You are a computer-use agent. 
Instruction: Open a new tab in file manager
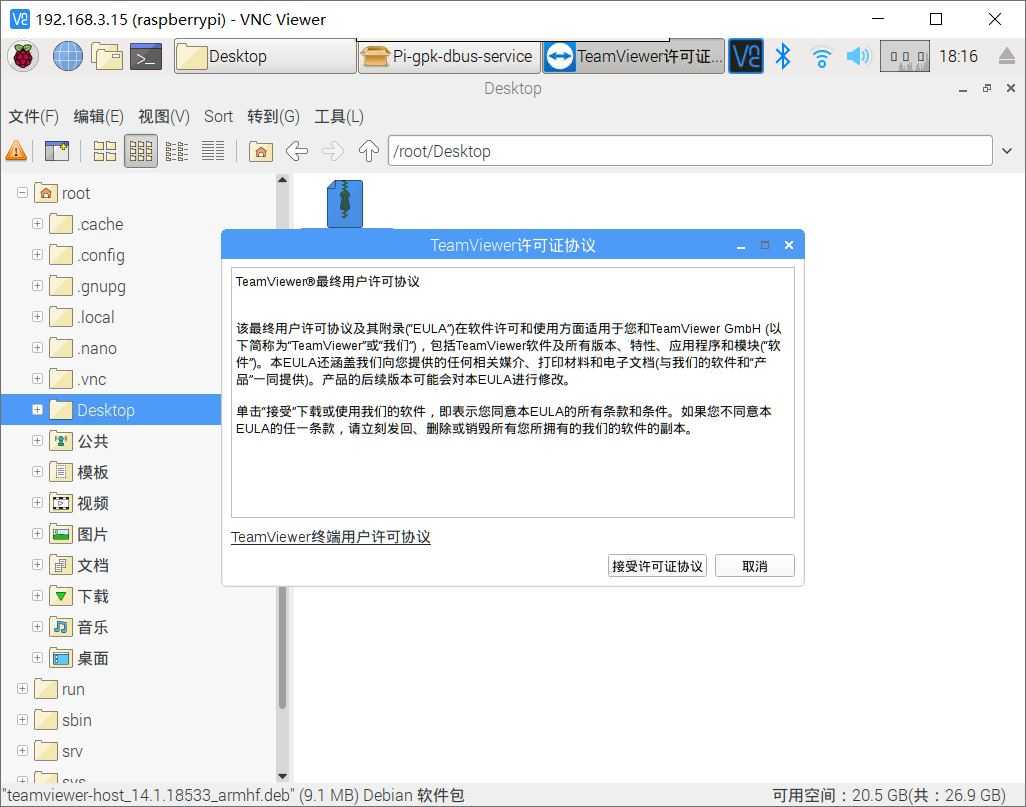(57, 151)
